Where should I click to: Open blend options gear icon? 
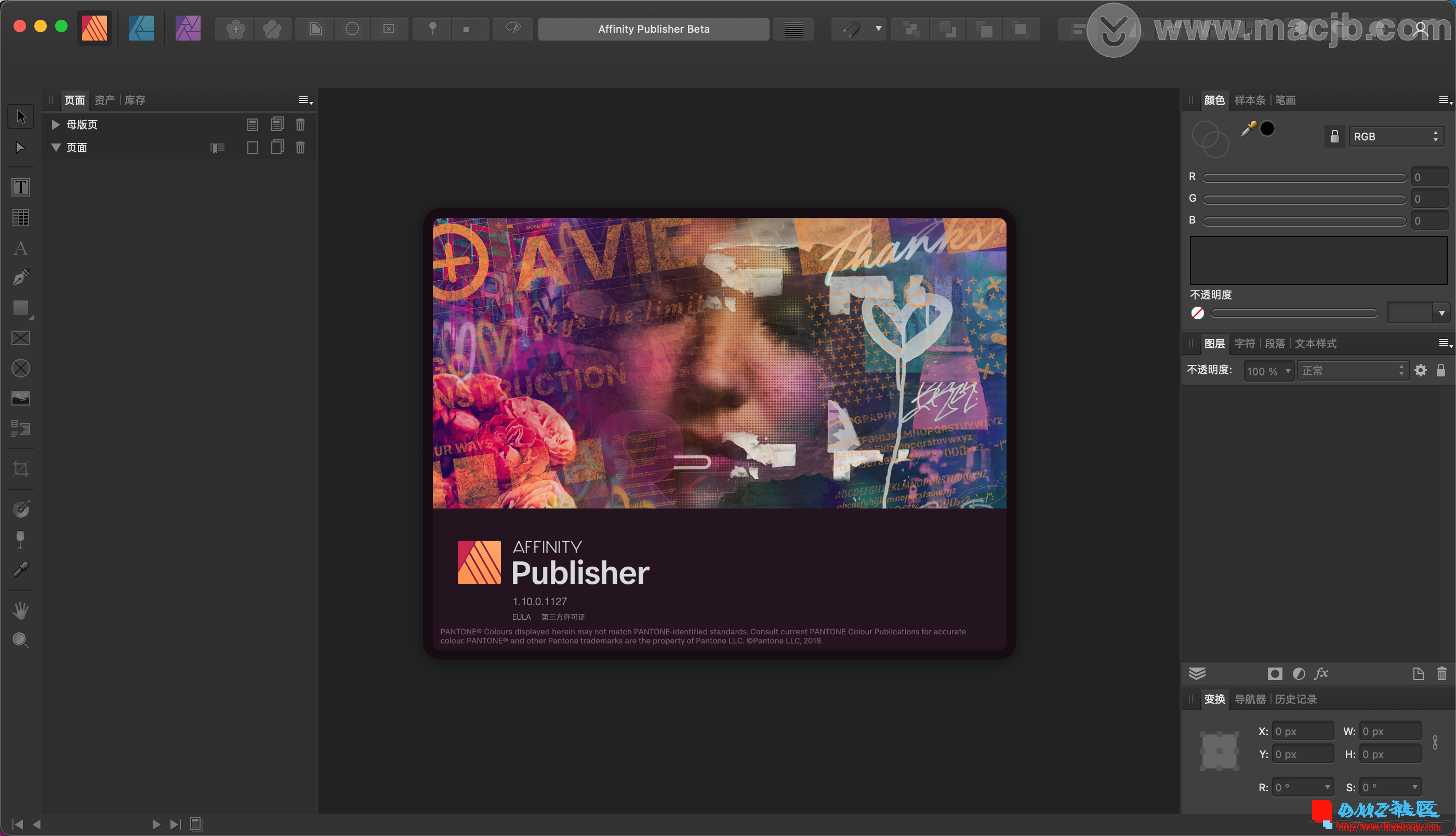(1421, 370)
